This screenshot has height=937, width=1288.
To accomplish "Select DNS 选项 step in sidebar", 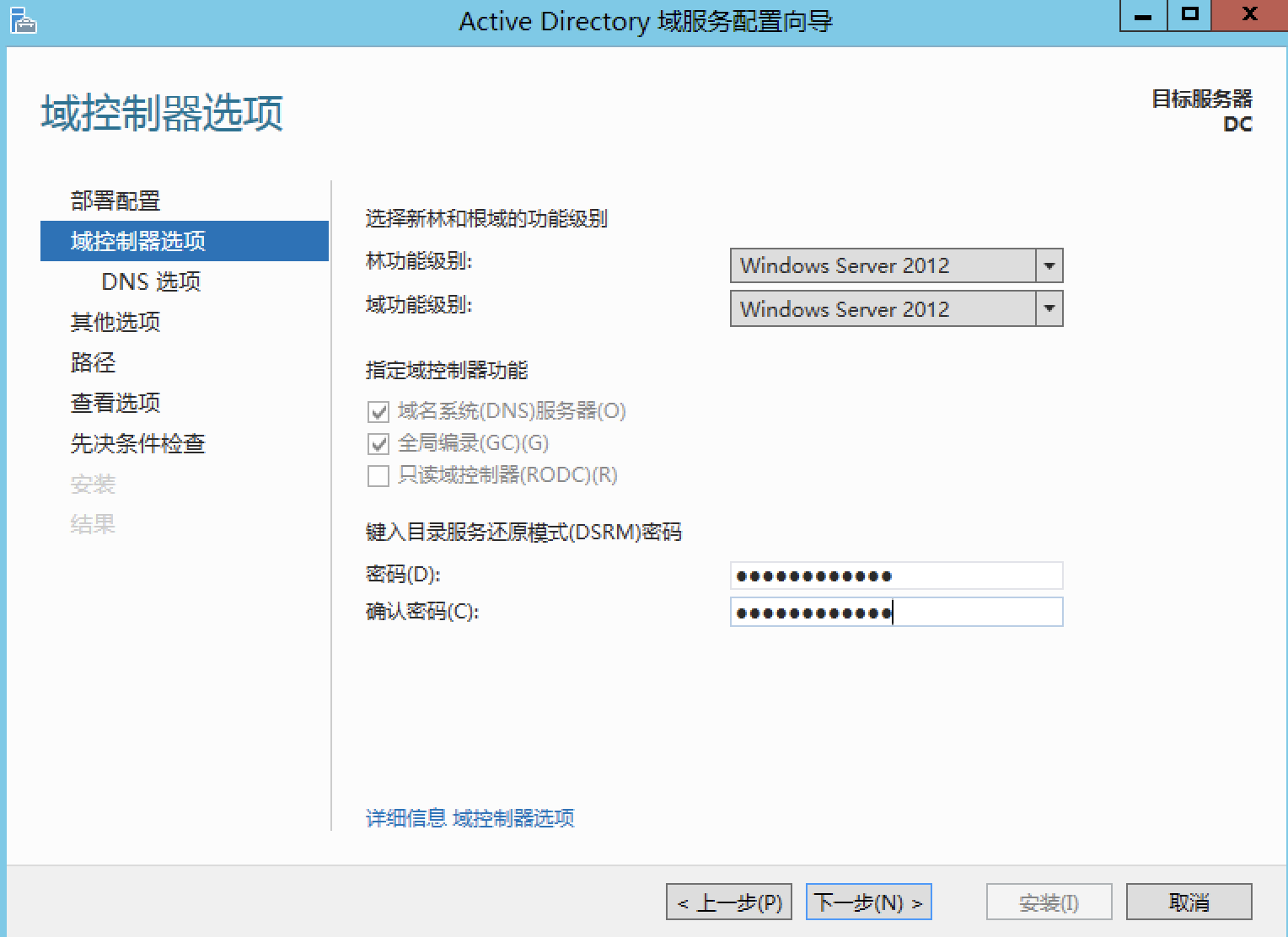I will tap(151, 281).
